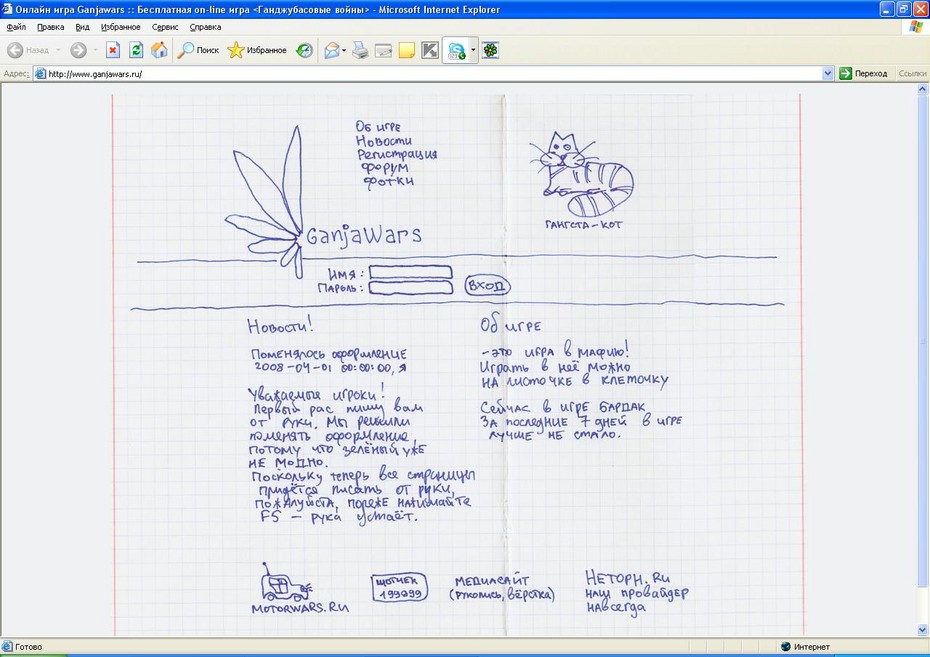Click the K logo toolbar icon
930x657 pixels.
pyautogui.click(x=430, y=50)
